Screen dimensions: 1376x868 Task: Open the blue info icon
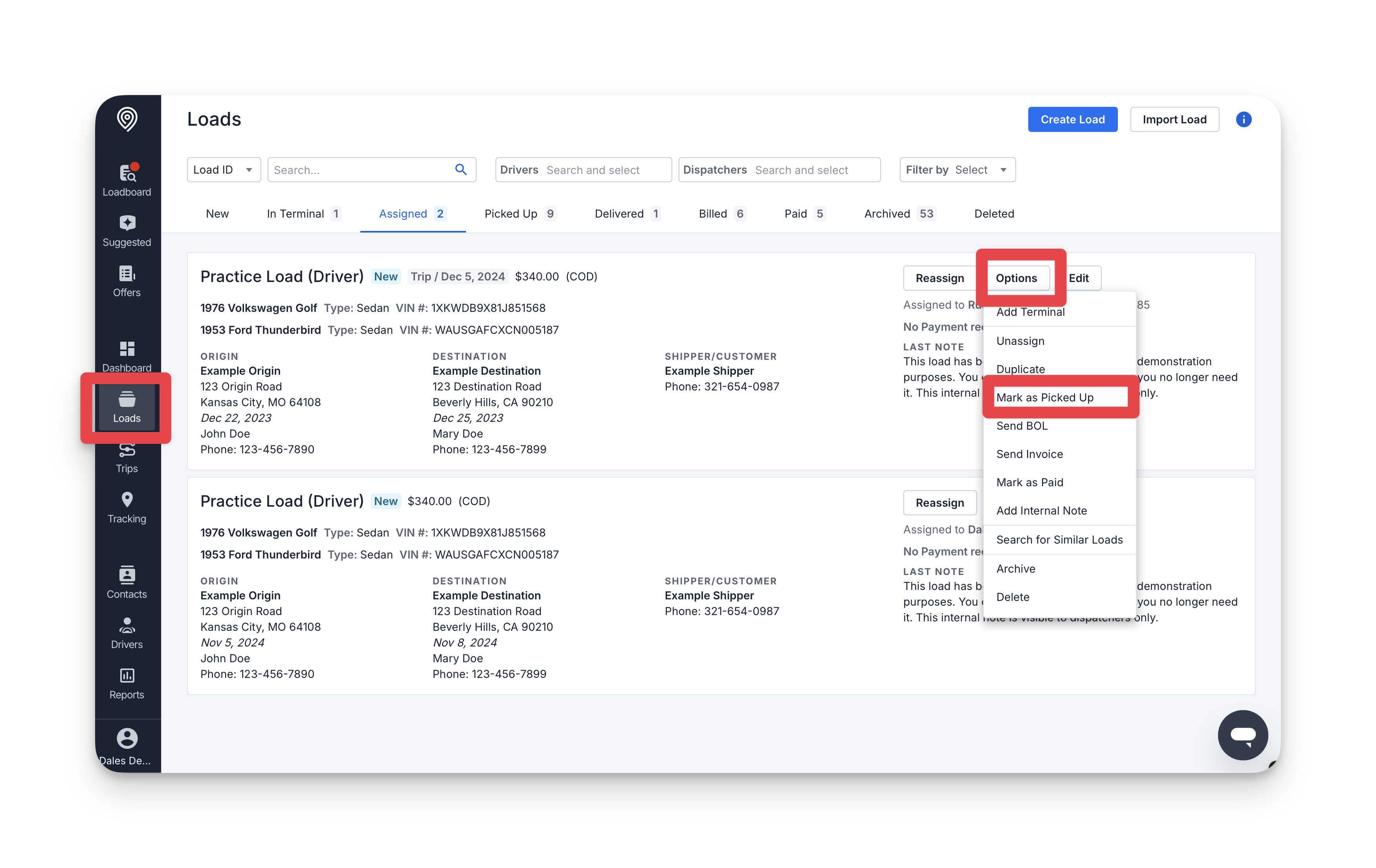[x=1244, y=119]
